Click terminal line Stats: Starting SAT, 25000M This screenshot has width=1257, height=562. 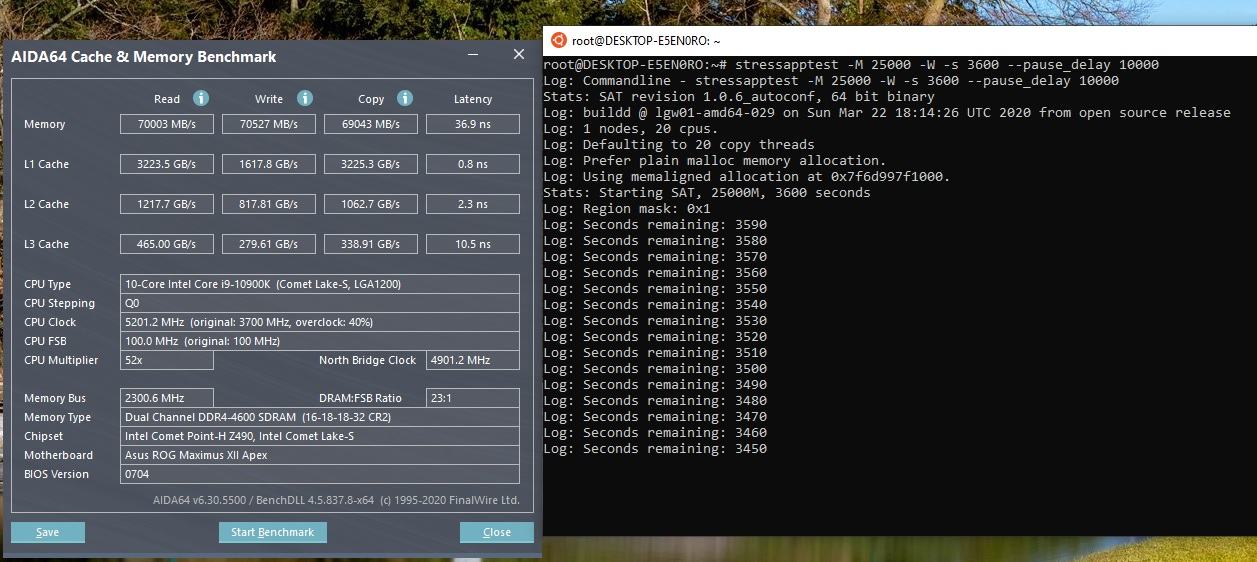[707, 192]
